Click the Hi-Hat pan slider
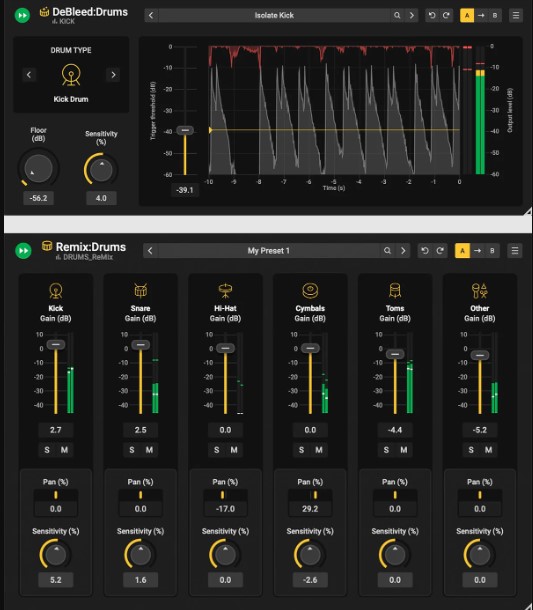 pyautogui.click(x=225, y=495)
